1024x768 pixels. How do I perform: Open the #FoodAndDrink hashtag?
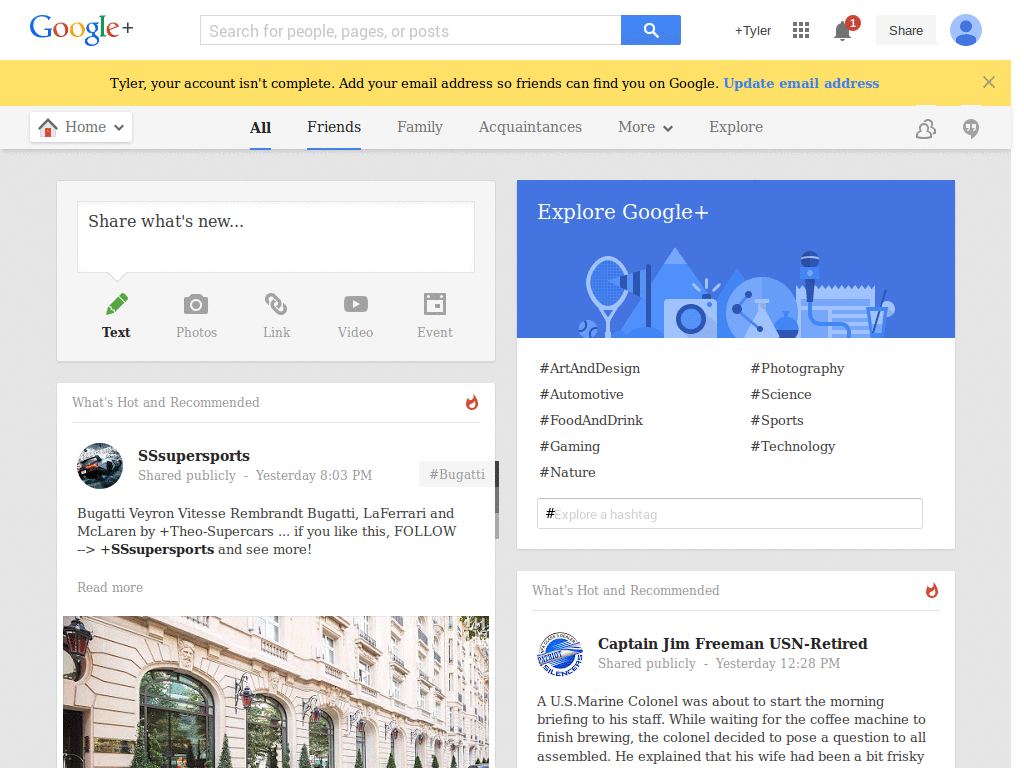(591, 421)
